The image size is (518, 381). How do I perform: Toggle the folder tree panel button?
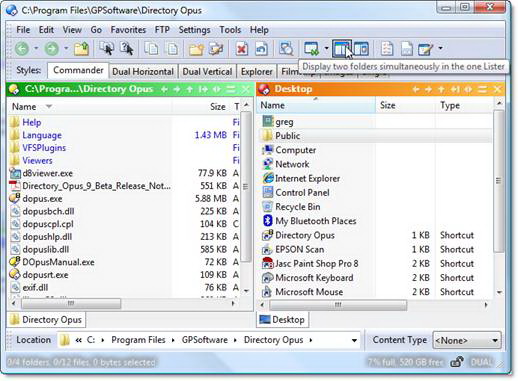(x=361, y=49)
